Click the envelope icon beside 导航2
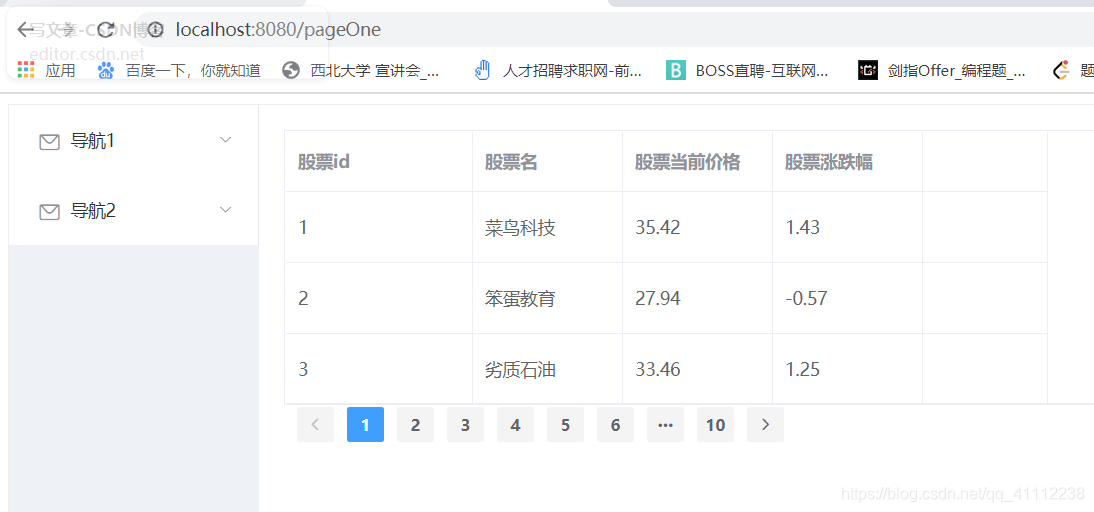 [49, 211]
